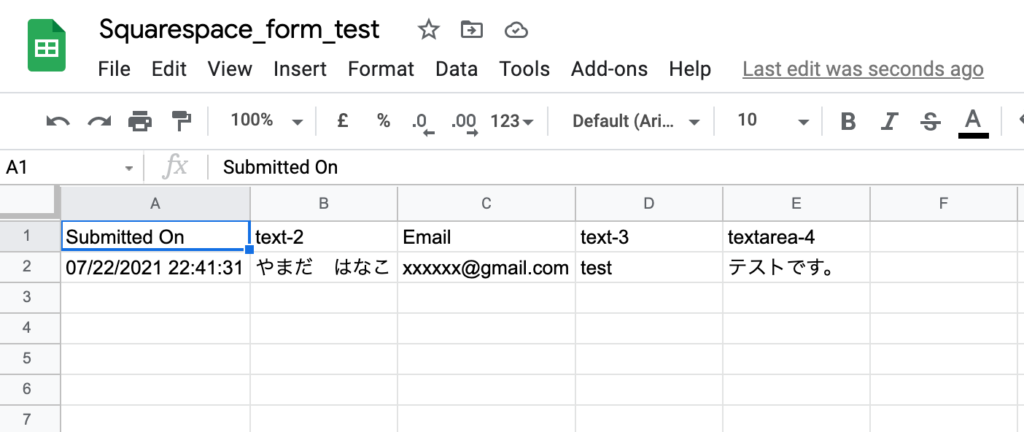Open the 100% zoom dropdown
Screen dimensions: 1024x432
coord(267,121)
